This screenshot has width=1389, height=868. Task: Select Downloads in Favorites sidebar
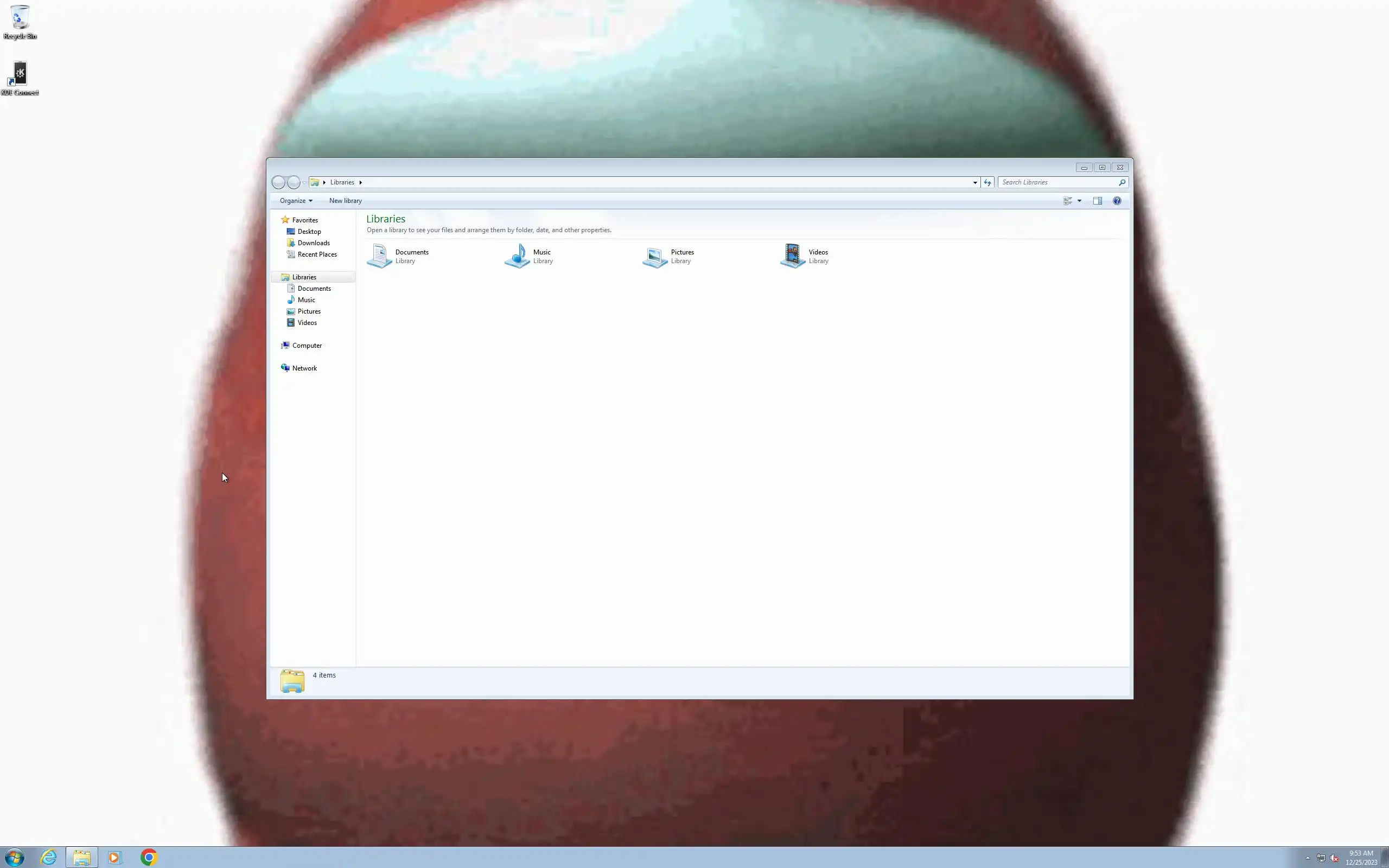tap(314, 243)
